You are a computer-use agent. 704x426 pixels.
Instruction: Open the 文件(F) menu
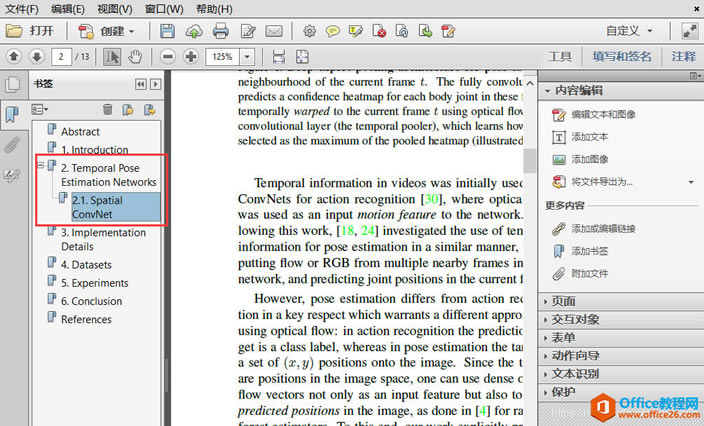point(21,9)
